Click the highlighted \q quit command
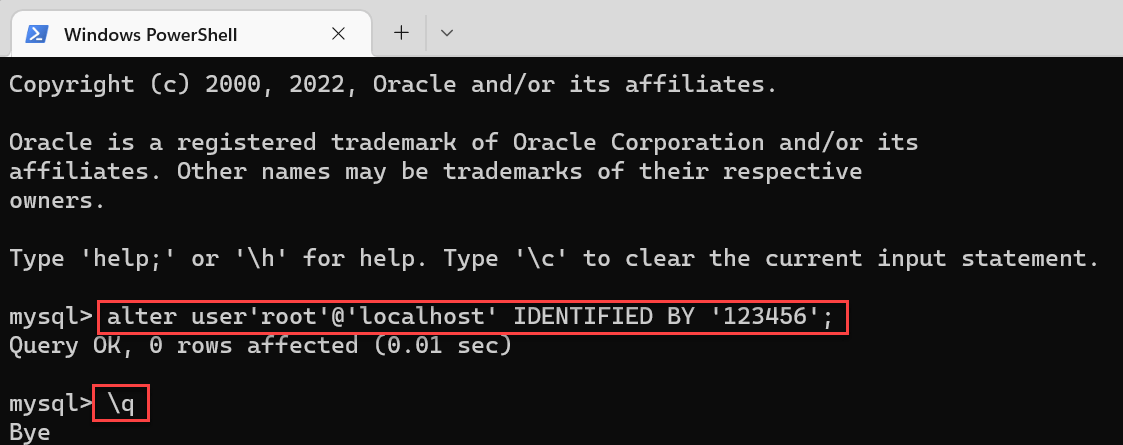Screen dimensions: 1123x445 (120, 404)
